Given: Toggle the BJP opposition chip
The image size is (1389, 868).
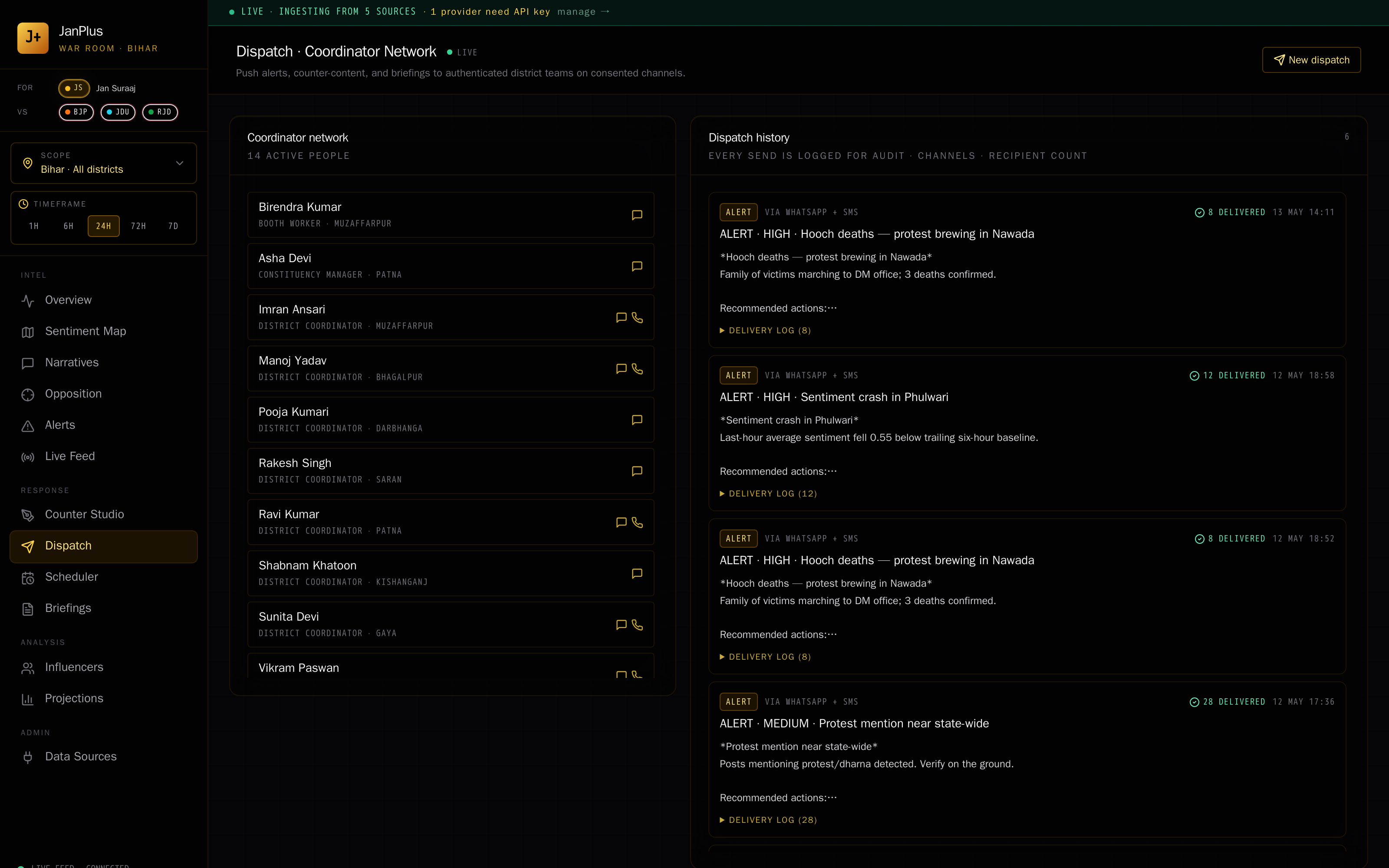Looking at the screenshot, I should coord(76,112).
